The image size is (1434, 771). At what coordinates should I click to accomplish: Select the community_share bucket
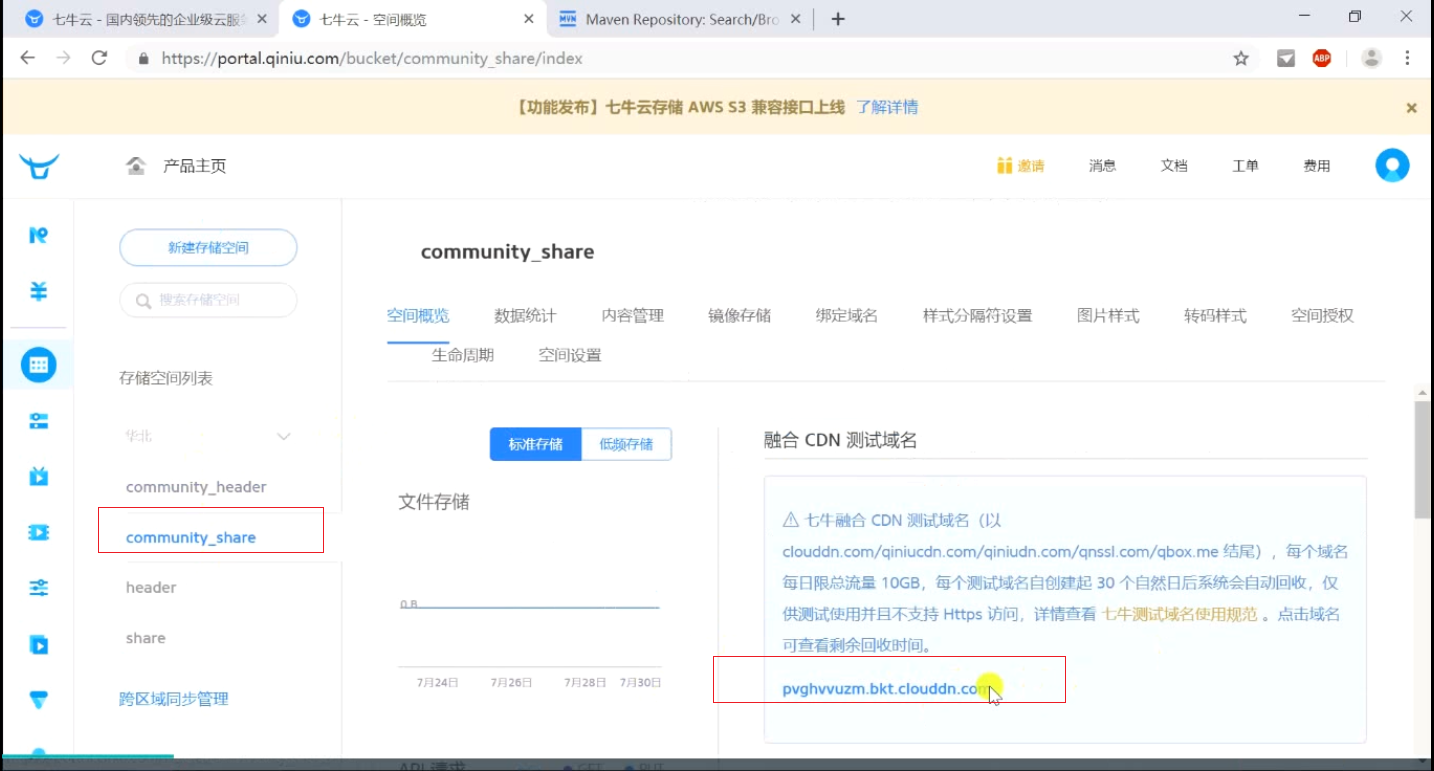point(191,538)
